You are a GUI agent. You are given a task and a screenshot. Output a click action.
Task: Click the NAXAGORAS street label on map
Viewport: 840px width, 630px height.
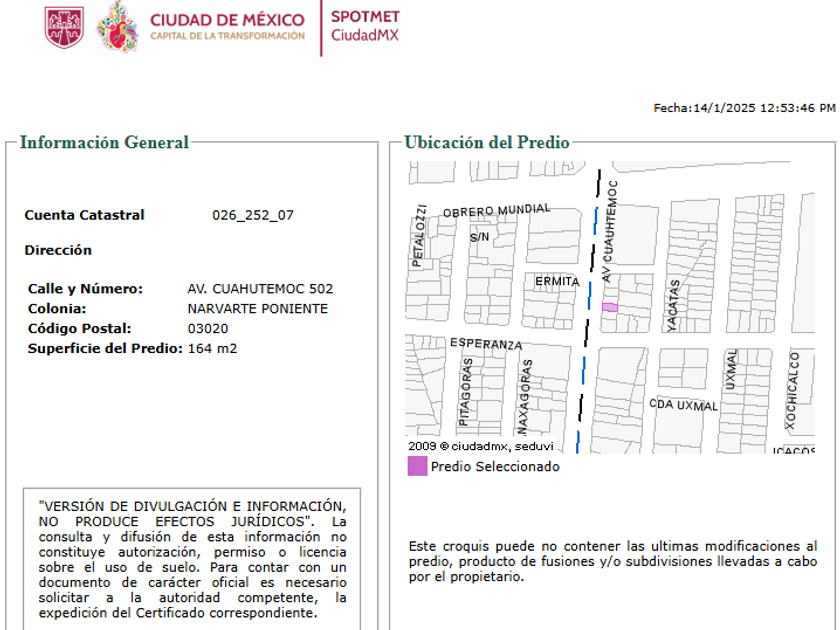[524, 397]
